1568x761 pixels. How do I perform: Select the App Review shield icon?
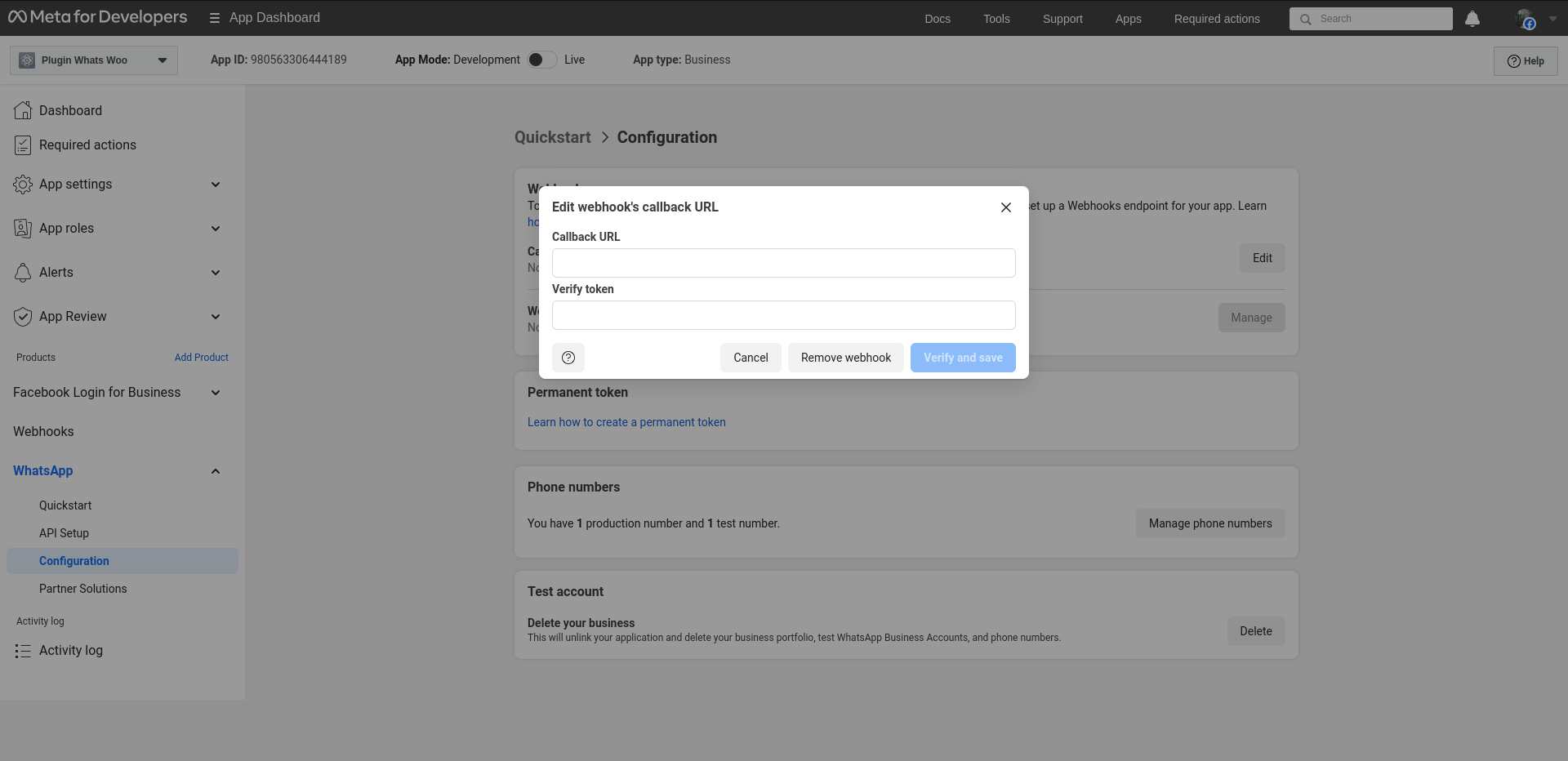click(x=23, y=317)
